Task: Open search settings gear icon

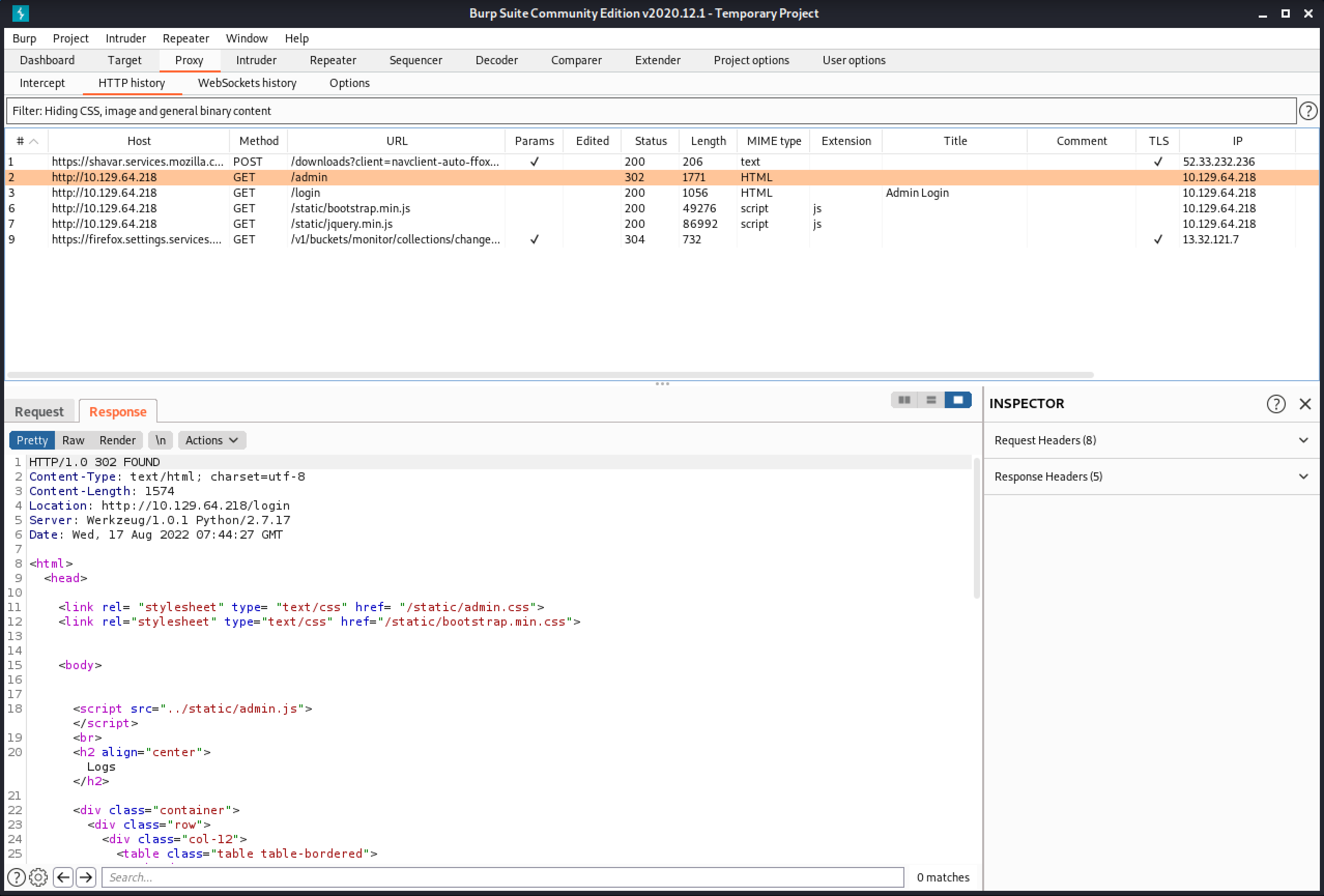Action: 38,877
